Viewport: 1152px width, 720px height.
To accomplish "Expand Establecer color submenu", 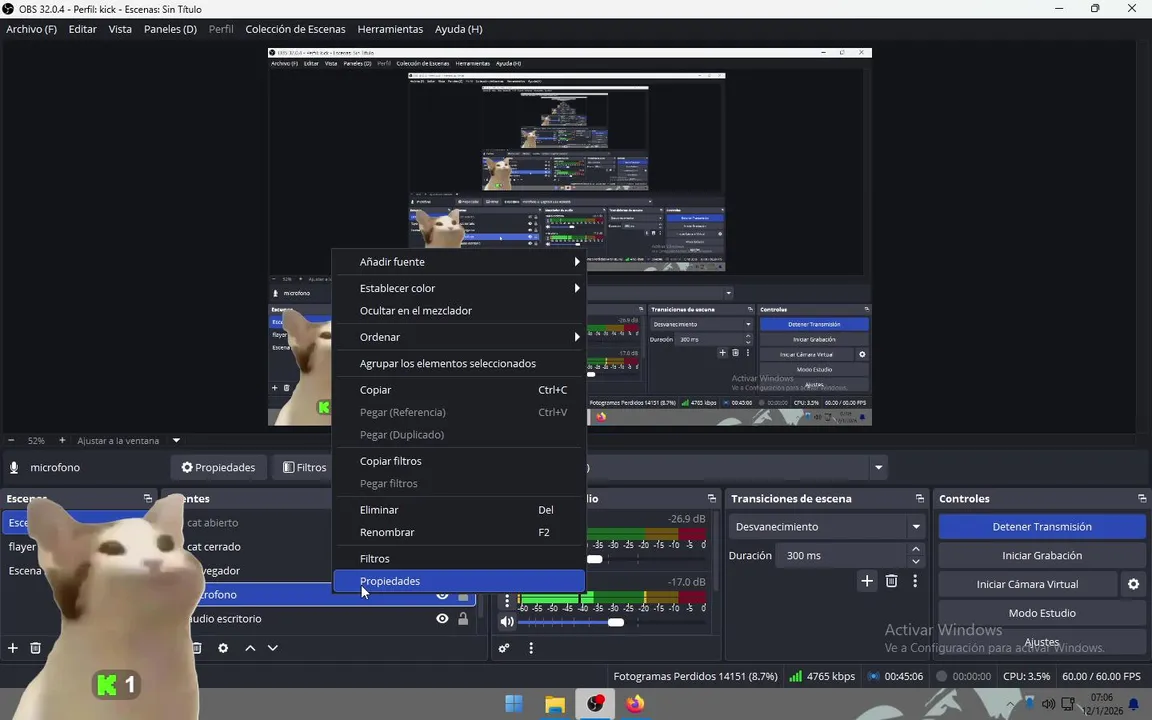I will [459, 288].
